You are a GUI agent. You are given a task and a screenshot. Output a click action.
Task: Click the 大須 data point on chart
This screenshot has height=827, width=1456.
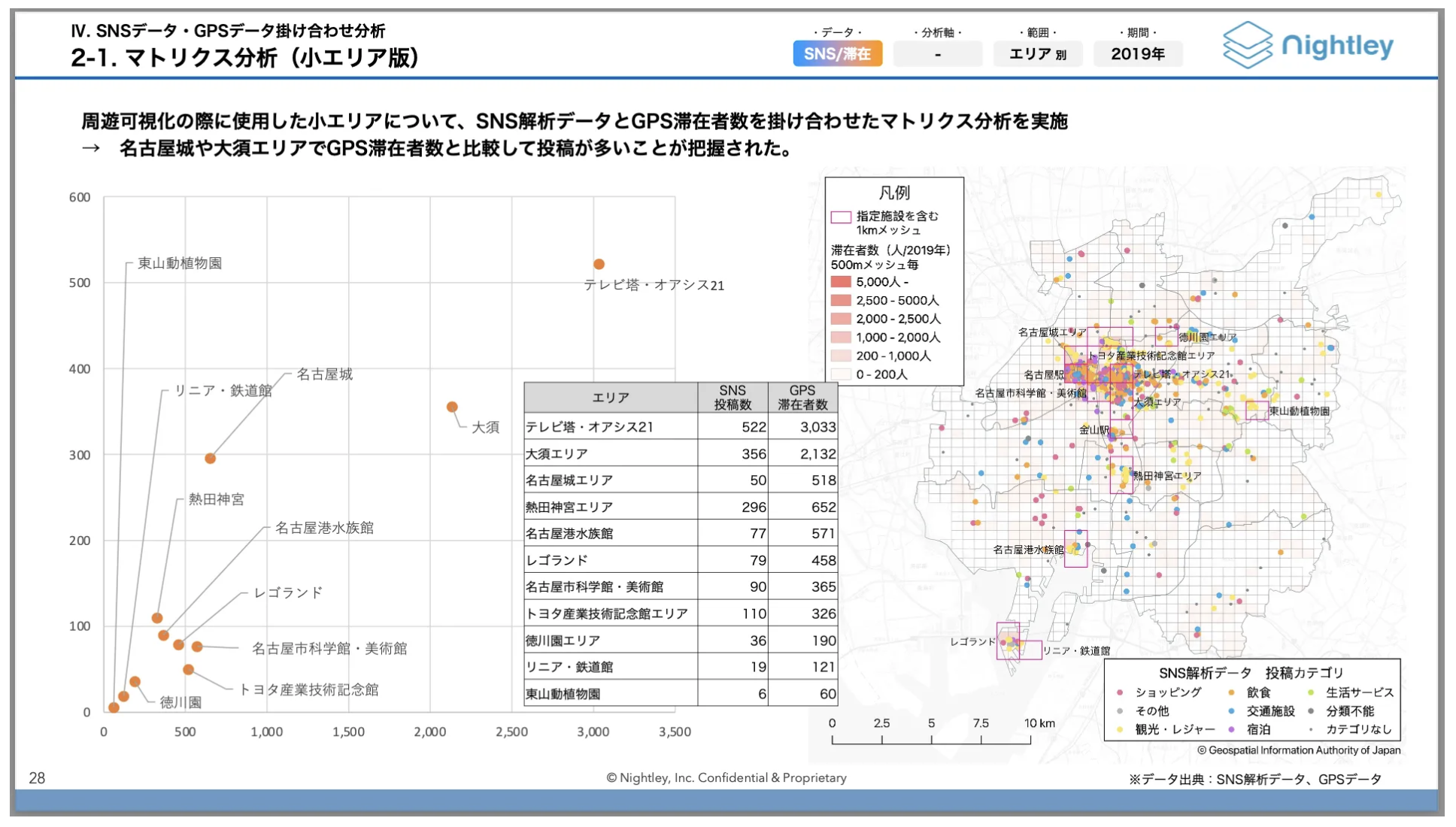coord(452,407)
